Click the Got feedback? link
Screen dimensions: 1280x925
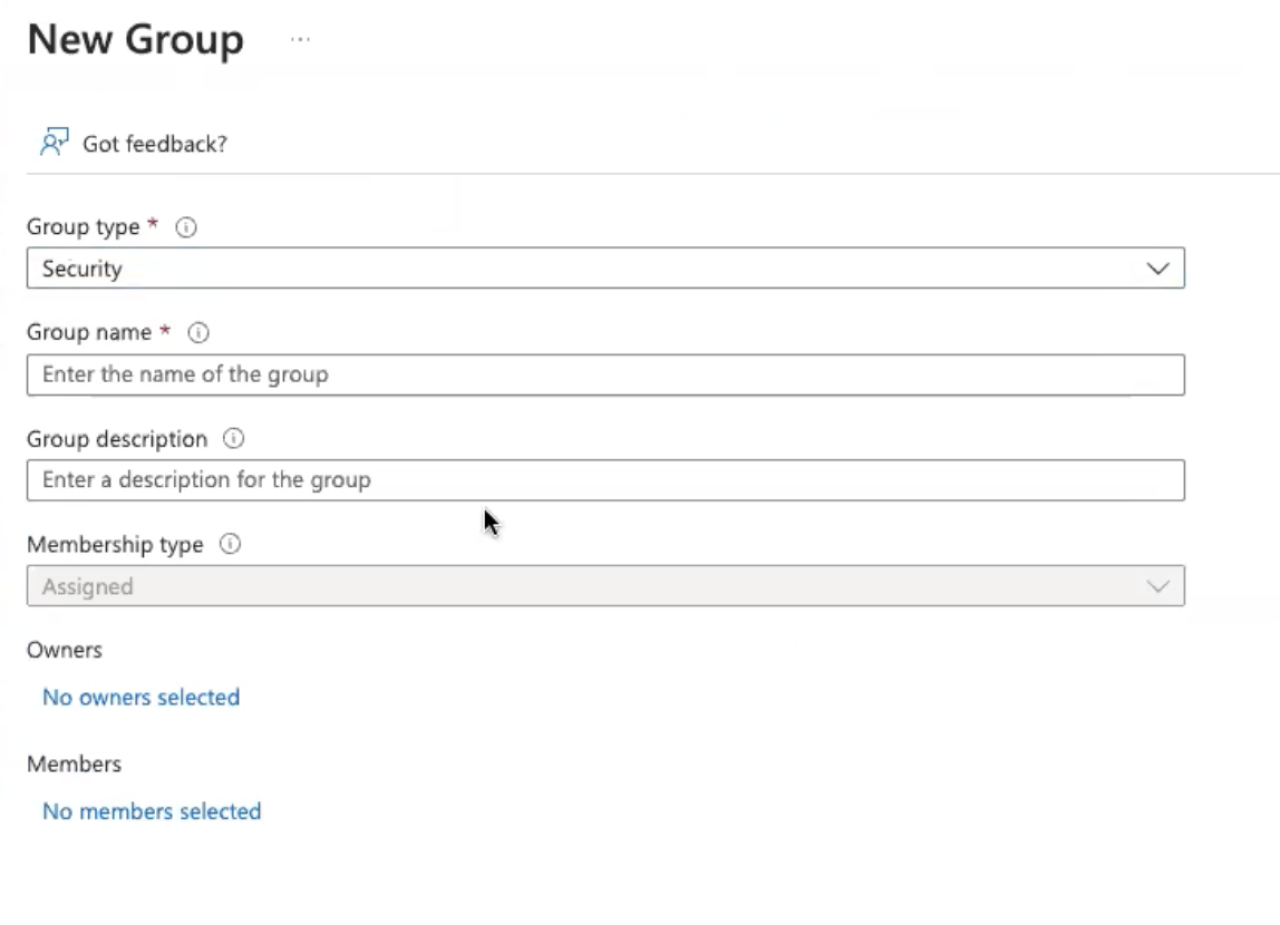(154, 143)
